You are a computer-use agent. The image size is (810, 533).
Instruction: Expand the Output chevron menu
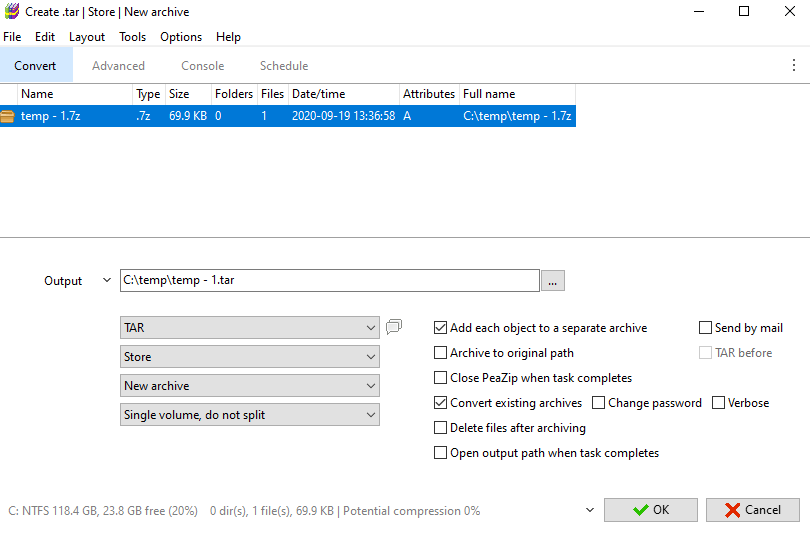pyautogui.click(x=107, y=280)
